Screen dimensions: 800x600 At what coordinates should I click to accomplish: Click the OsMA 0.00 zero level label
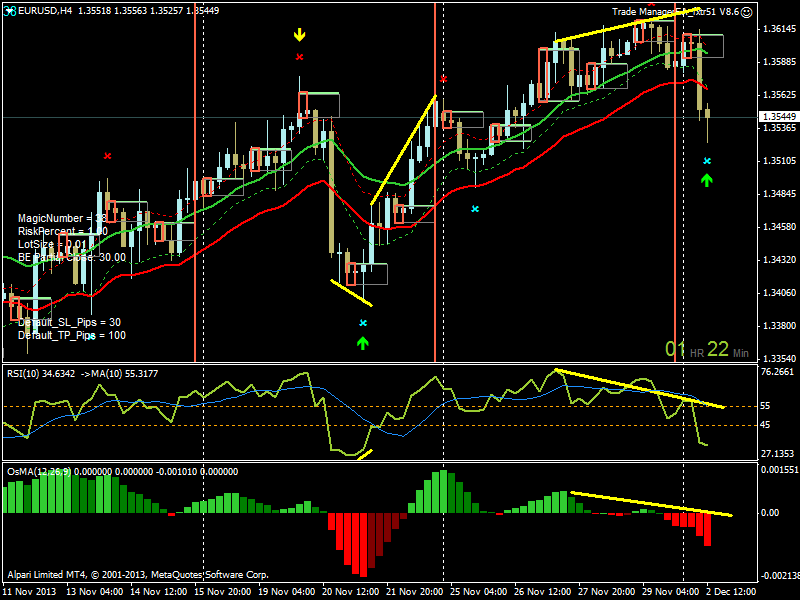point(770,513)
